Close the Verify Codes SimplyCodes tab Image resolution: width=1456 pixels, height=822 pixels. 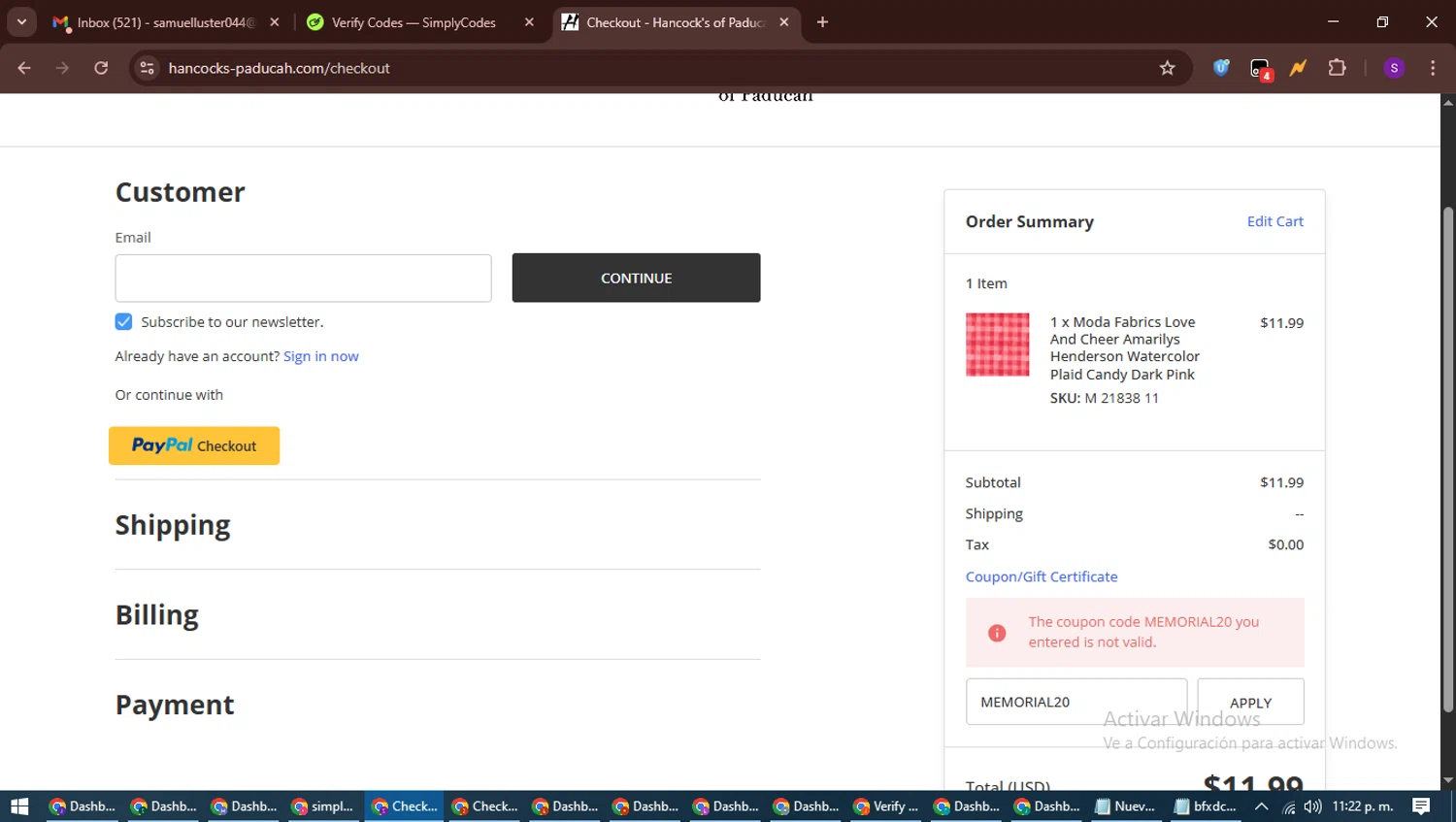529,22
